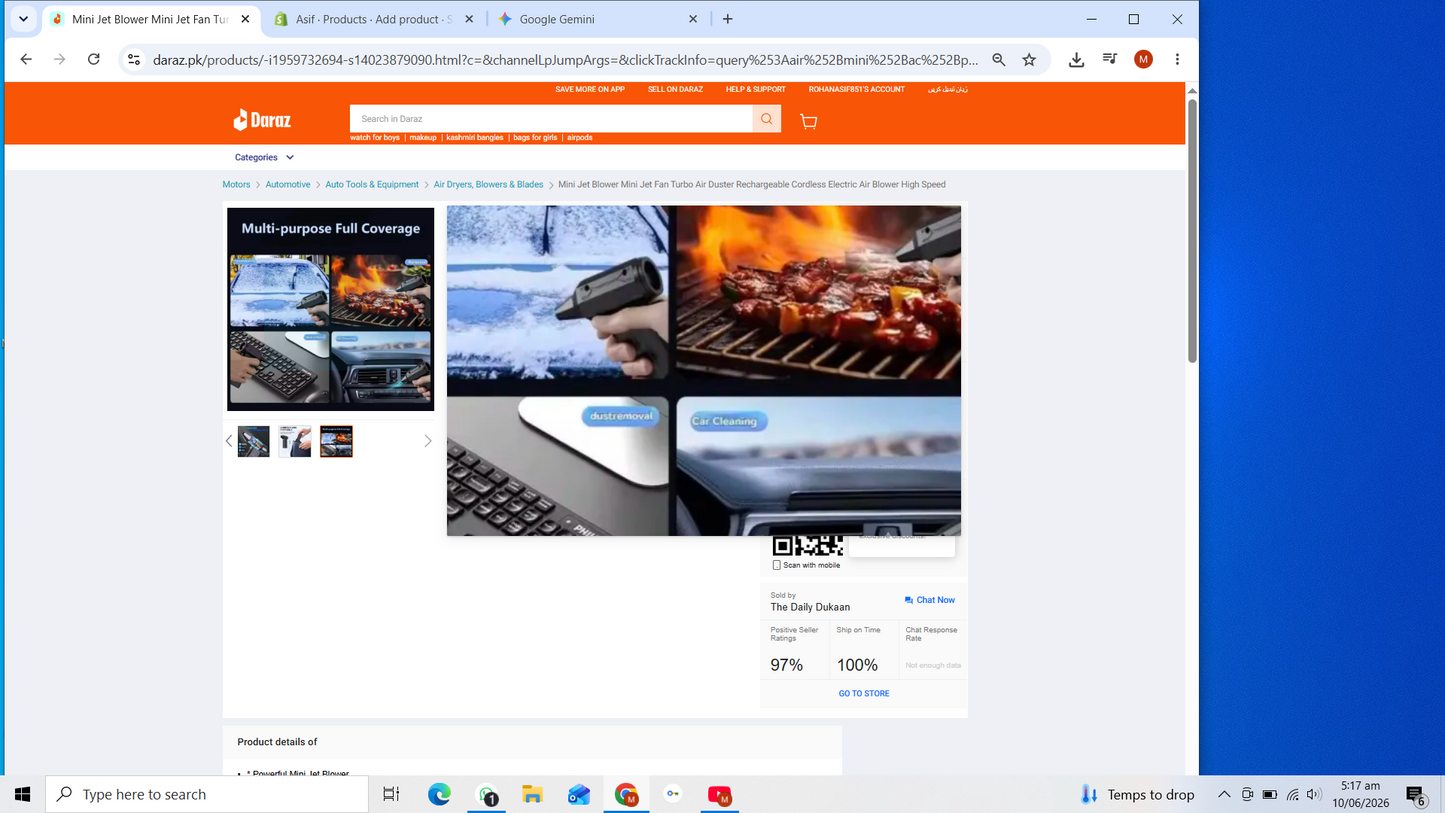This screenshot has width=1445, height=813.
Task: Open Chrome three-dot menu
Action: (1177, 60)
